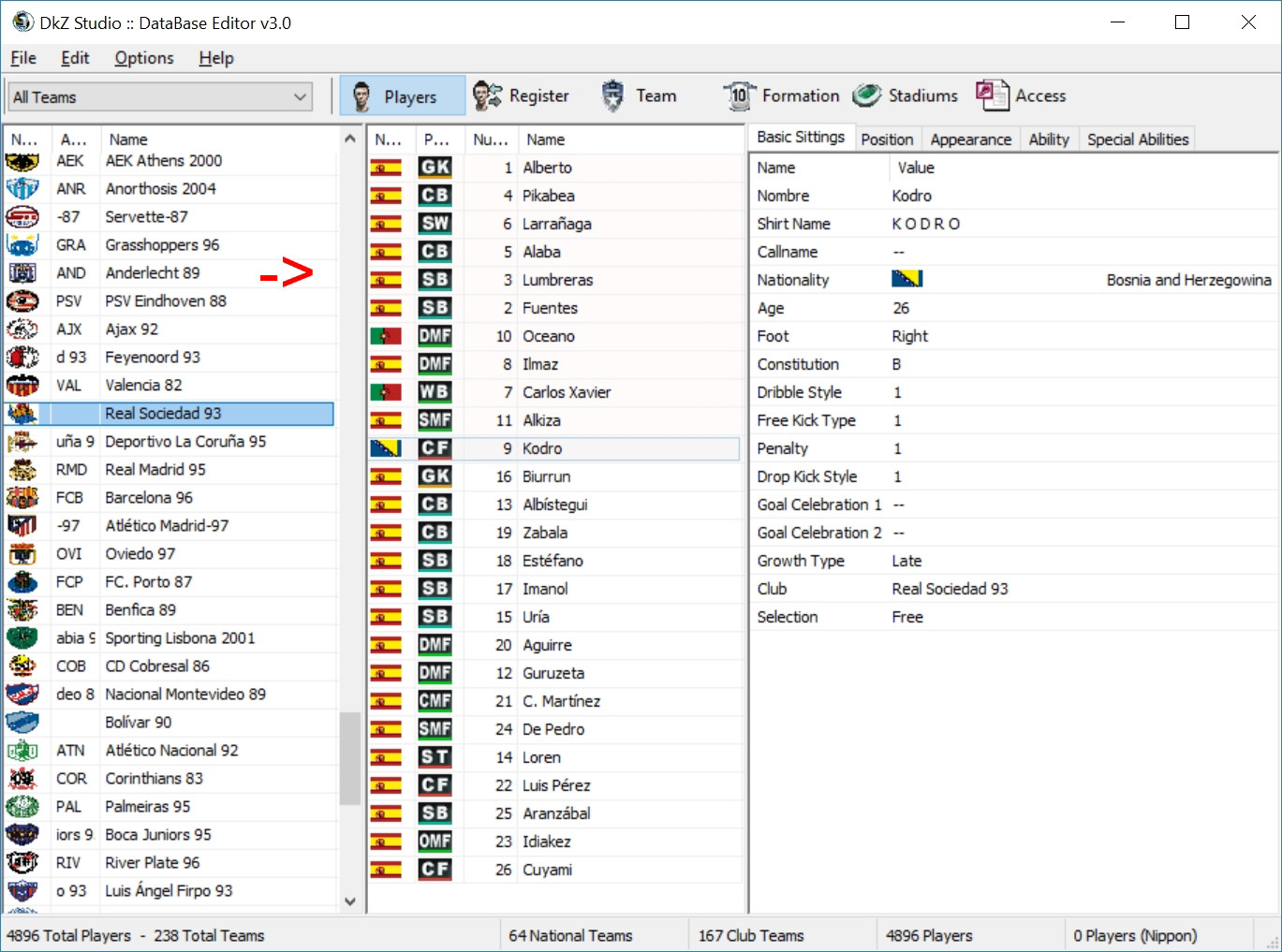Click the SW position badge for Larrañaga

tap(435, 224)
